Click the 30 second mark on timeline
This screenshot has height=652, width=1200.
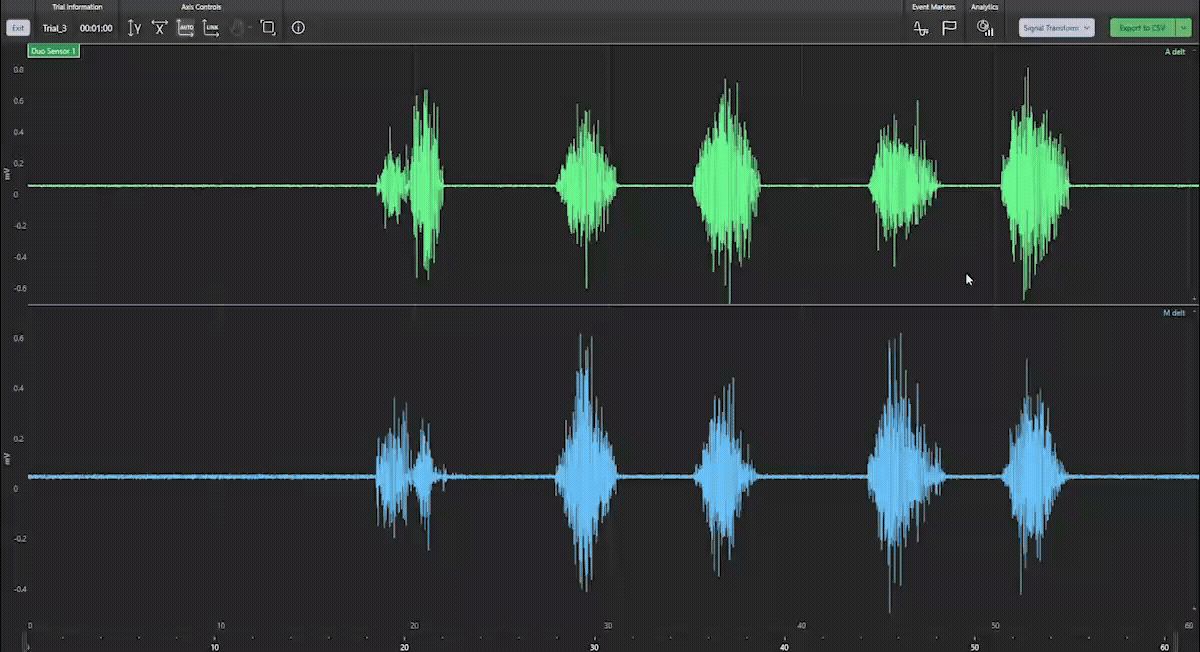click(x=595, y=646)
